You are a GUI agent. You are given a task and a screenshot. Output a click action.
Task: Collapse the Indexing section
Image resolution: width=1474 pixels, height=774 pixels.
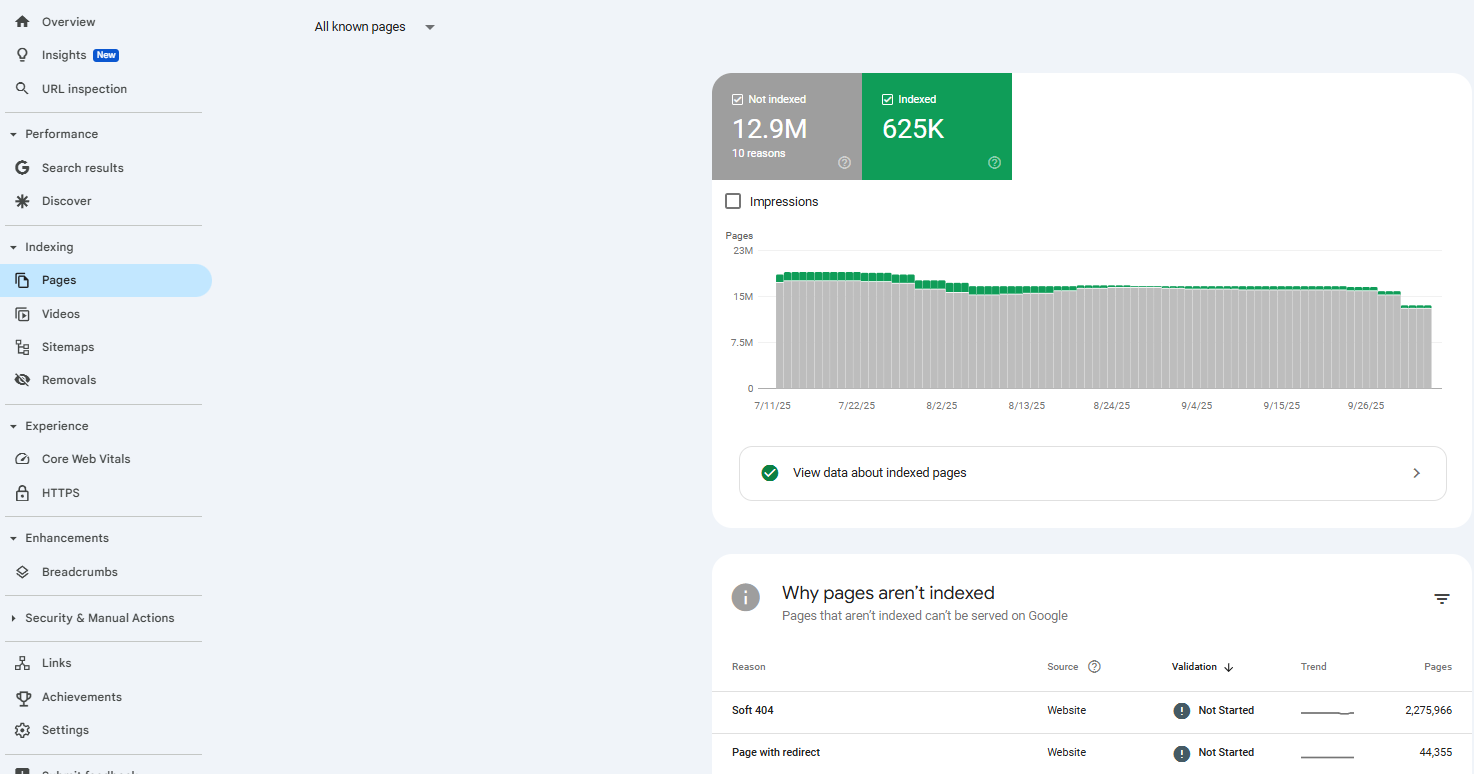point(14,247)
